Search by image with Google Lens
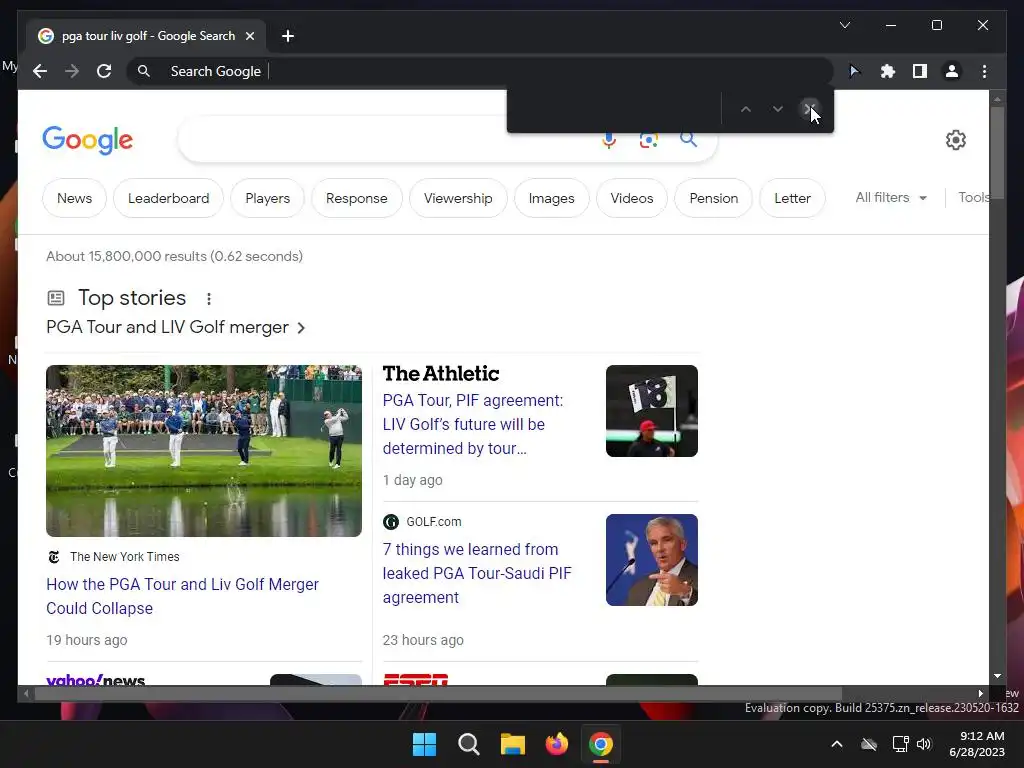Viewport: 1024px width, 768px height. click(x=648, y=140)
